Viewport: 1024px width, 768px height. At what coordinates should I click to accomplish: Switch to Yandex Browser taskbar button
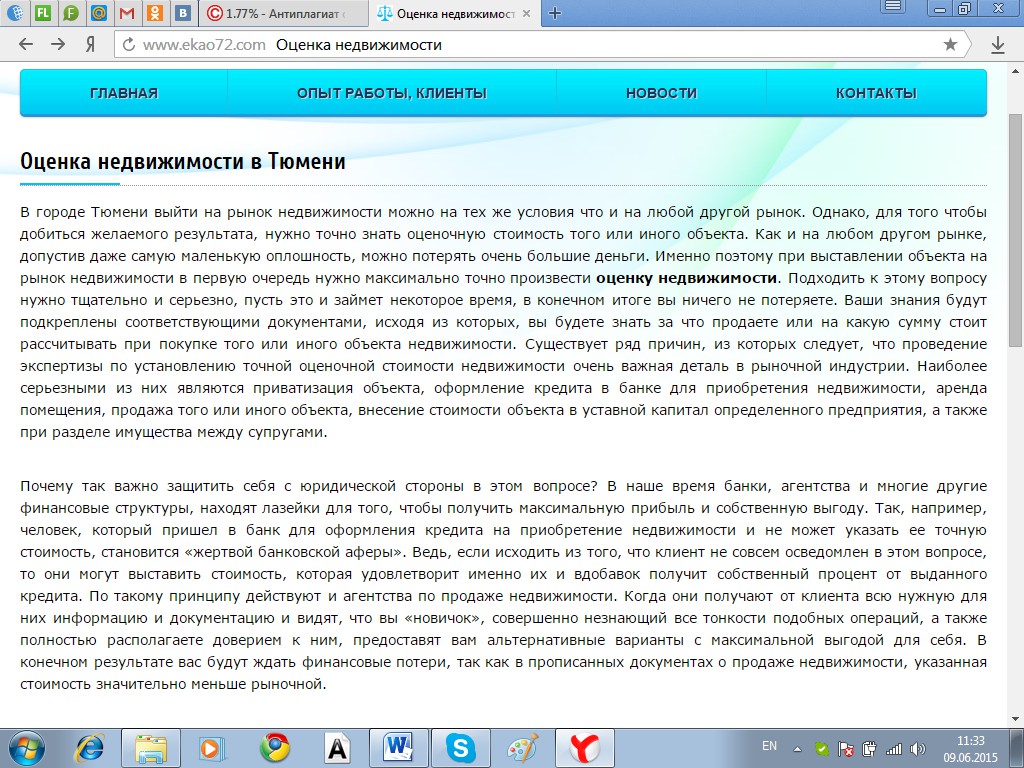(x=584, y=748)
